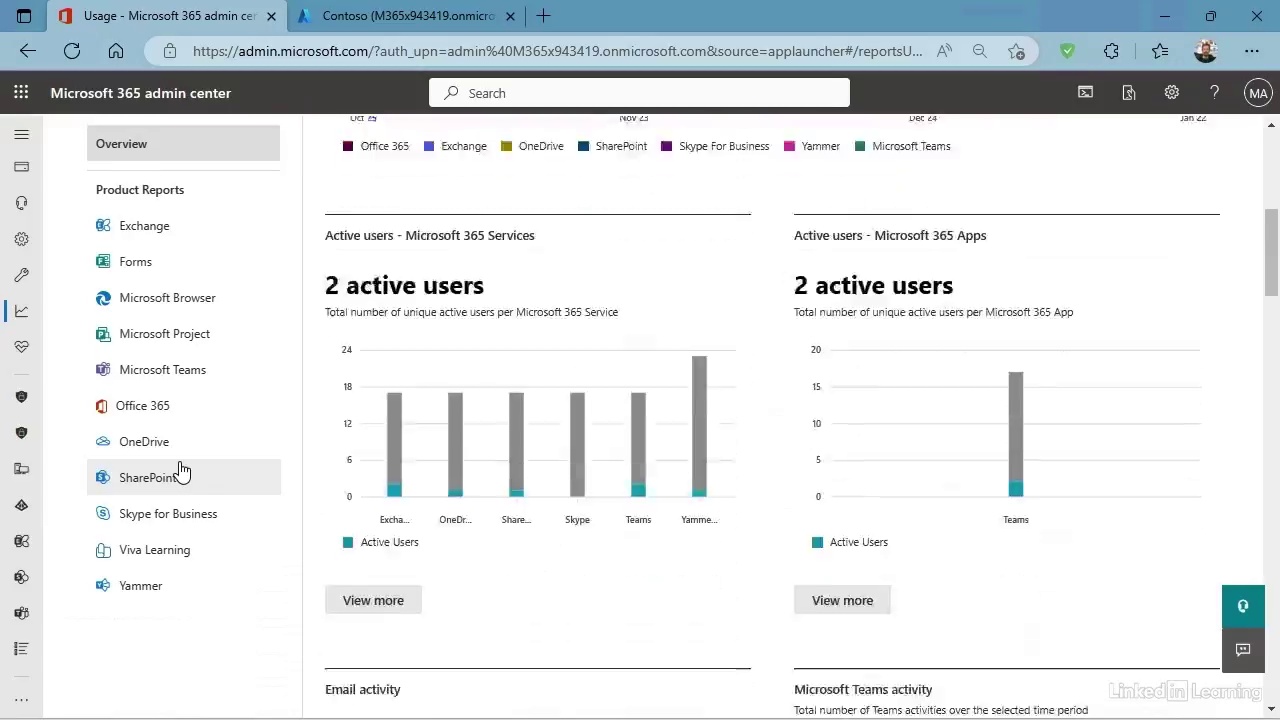This screenshot has height=720, width=1280.
Task: Refresh the browser page
Action: click(x=72, y=51)
